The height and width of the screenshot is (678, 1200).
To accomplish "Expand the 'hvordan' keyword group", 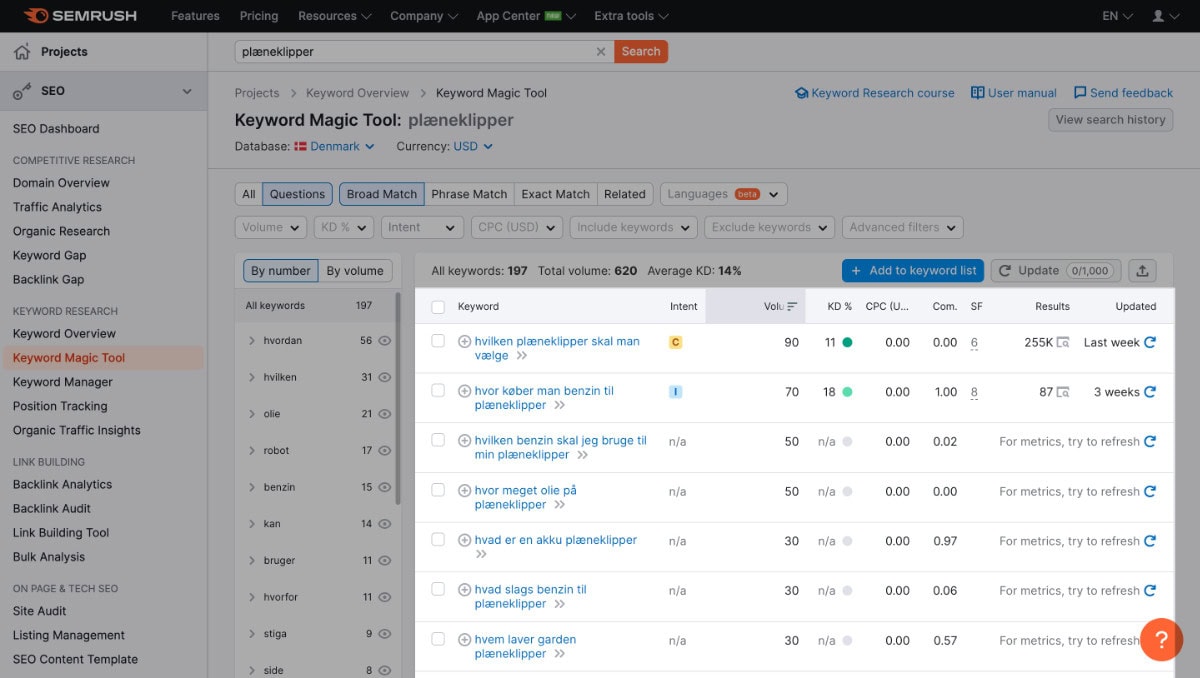I will tap(251, 340).
